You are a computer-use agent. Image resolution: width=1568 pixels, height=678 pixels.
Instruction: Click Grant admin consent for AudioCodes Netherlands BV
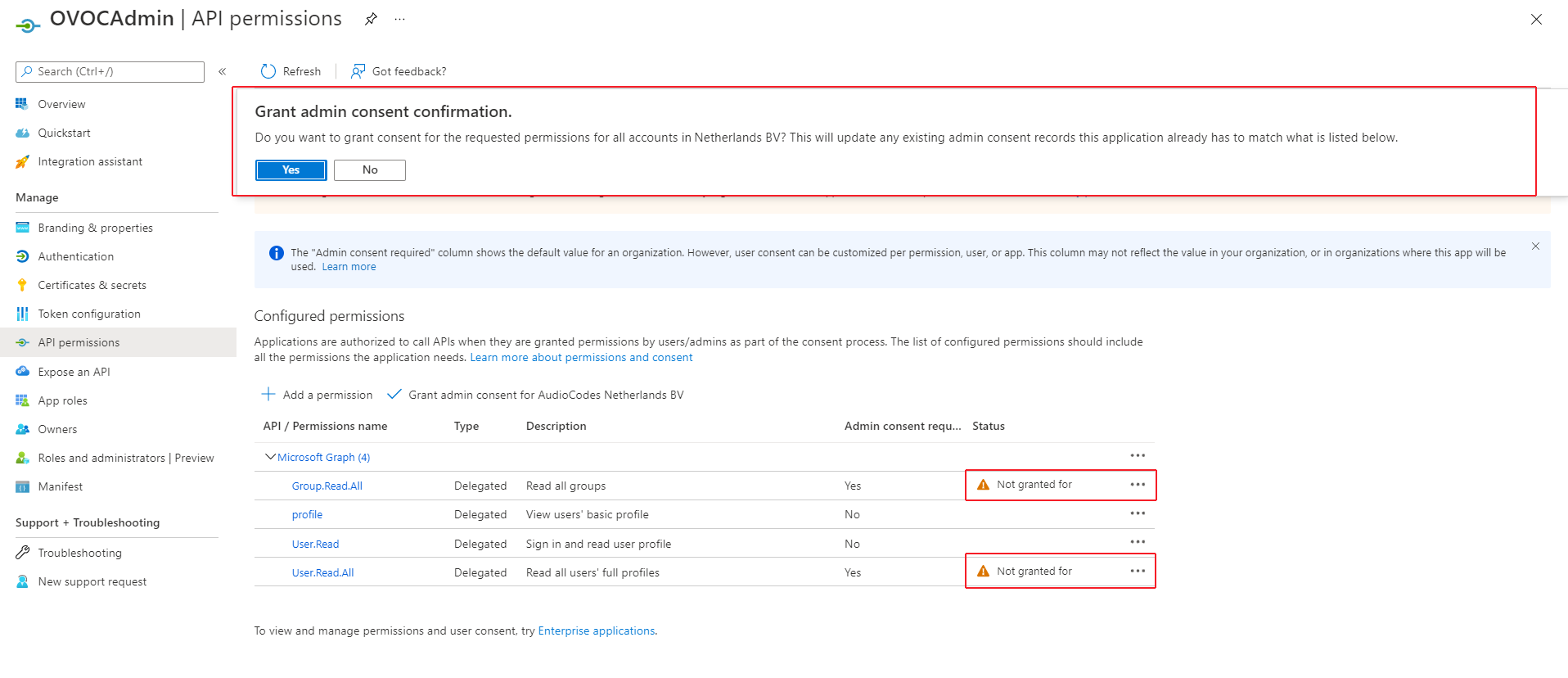click(536, 395)
